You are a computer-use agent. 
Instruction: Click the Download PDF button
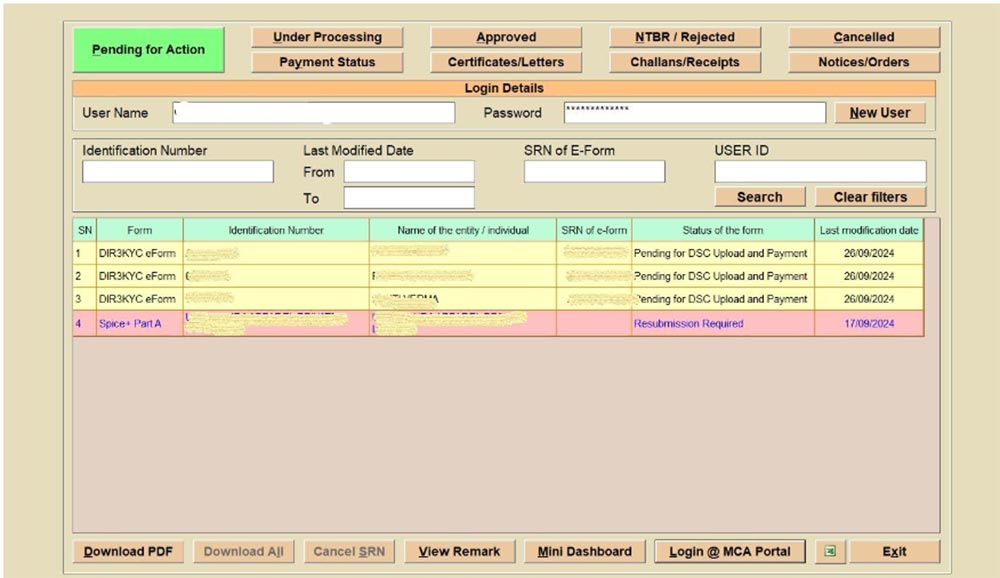(128, 551)
